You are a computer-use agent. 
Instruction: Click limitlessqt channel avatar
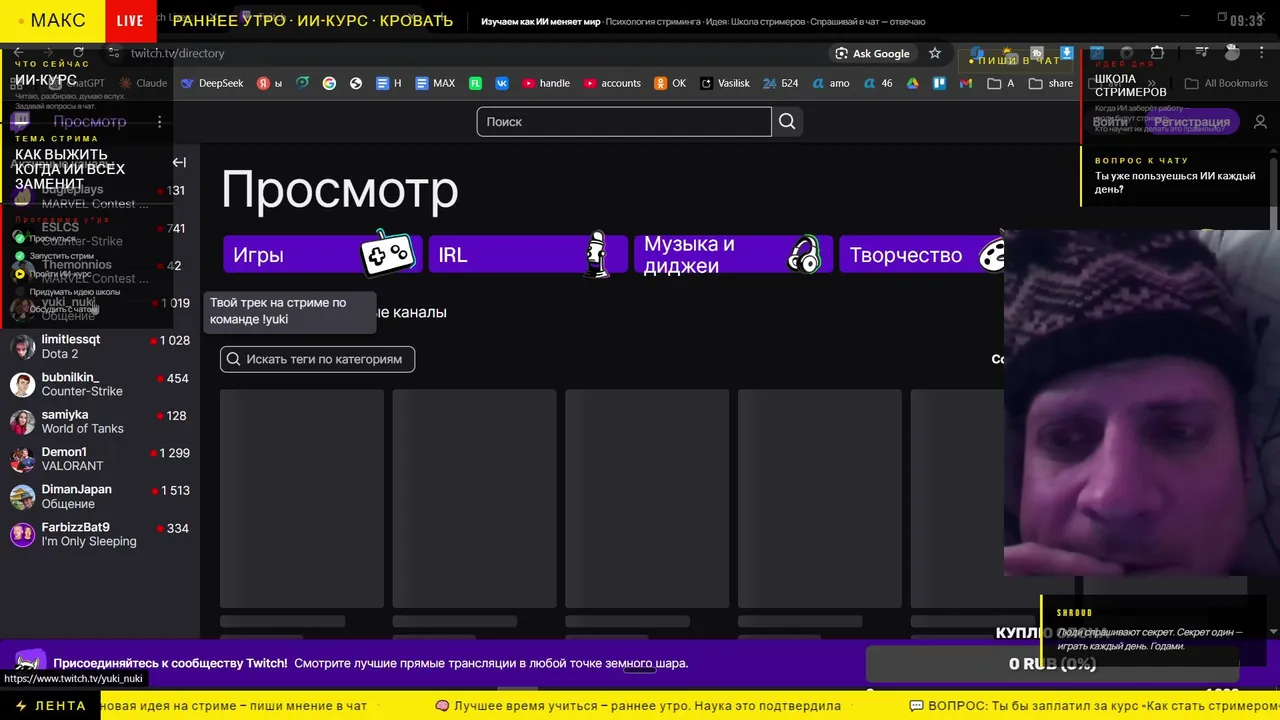22,346
